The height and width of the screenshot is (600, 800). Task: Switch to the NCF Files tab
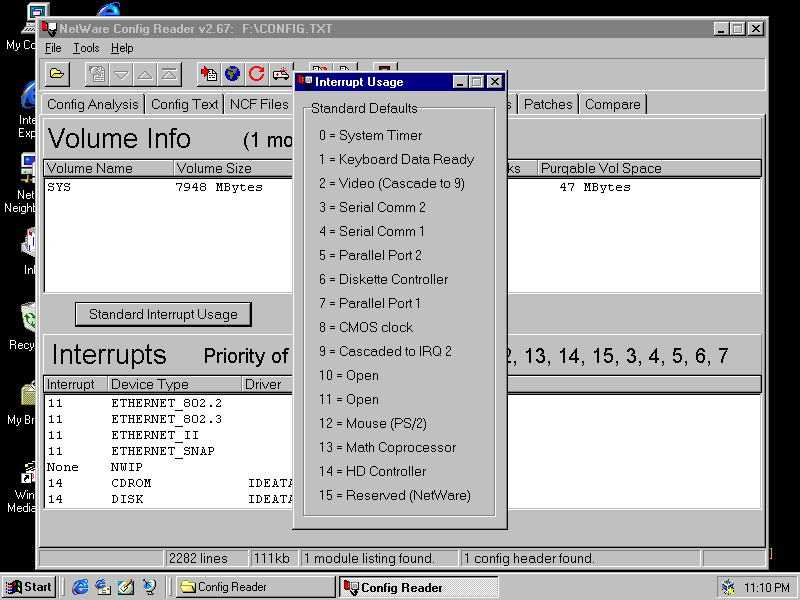tap(259, 104)
